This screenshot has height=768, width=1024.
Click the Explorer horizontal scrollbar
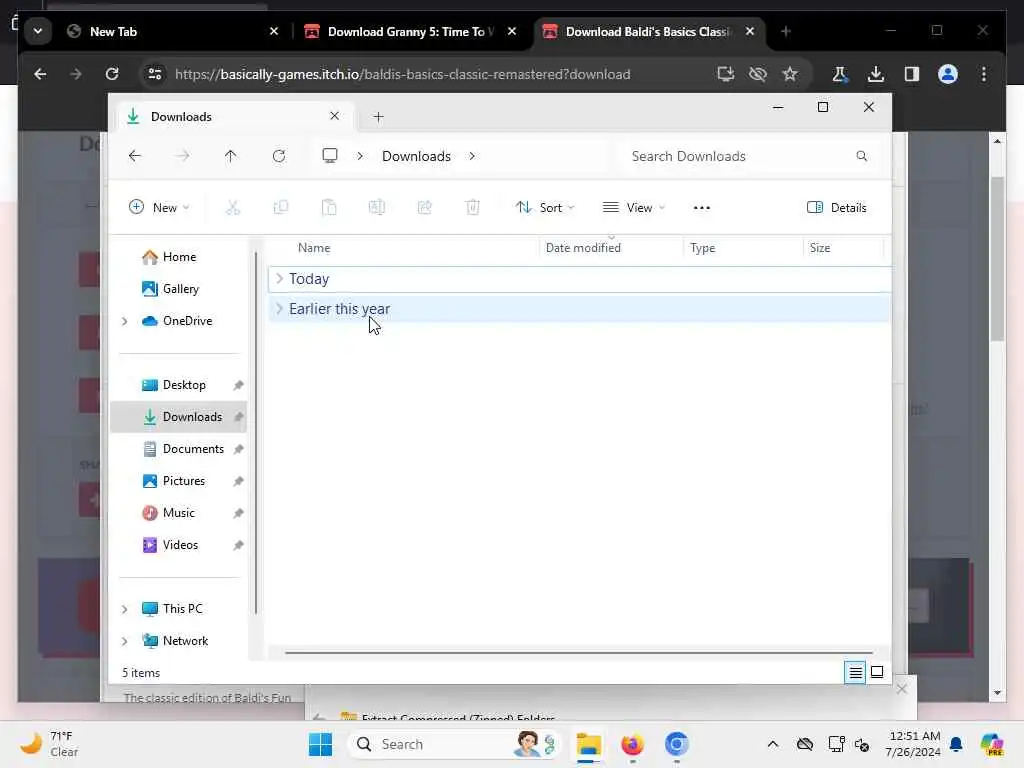click(579, 652)
